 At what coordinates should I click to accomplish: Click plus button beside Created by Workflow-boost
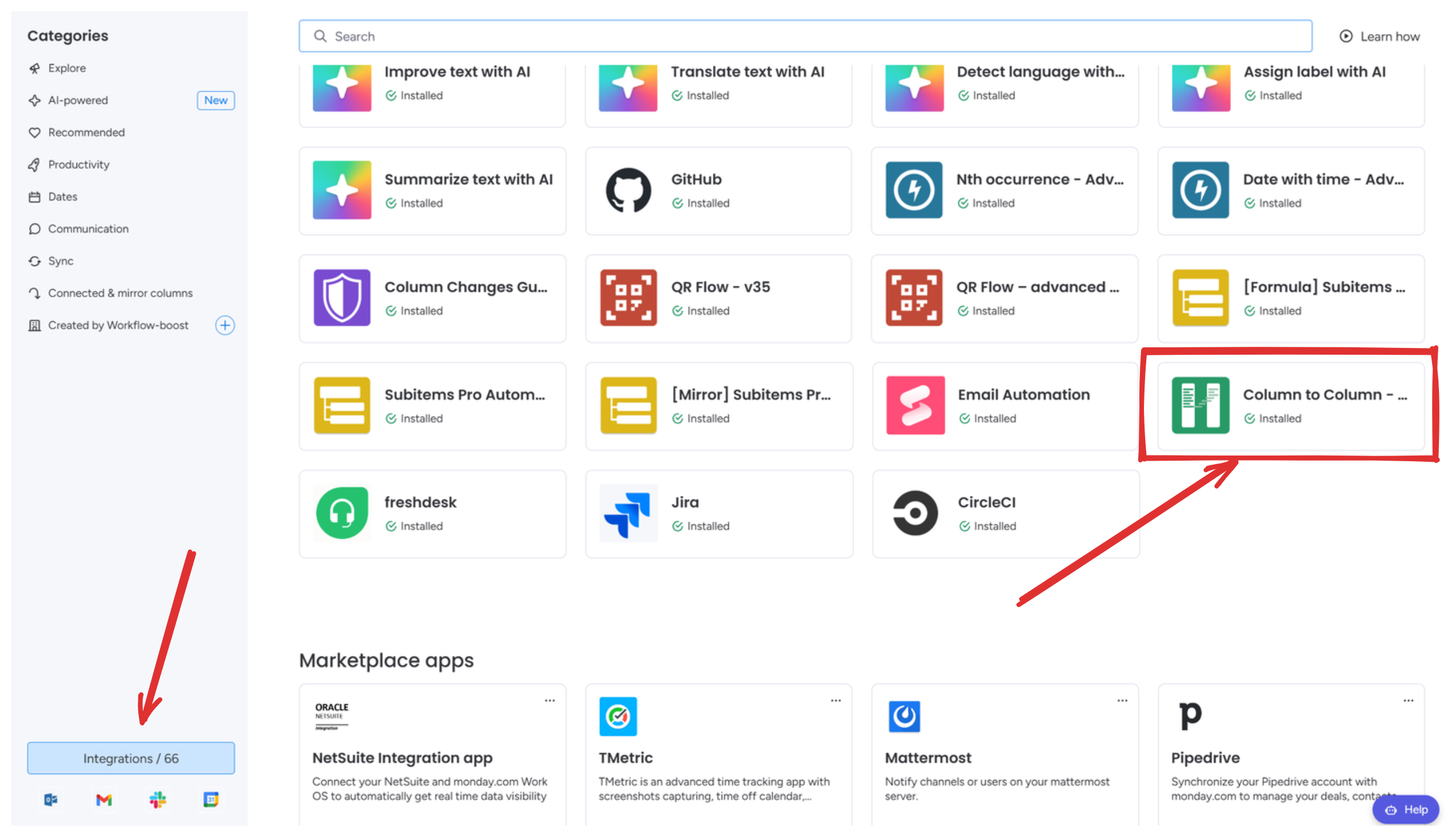click(225, 325)
